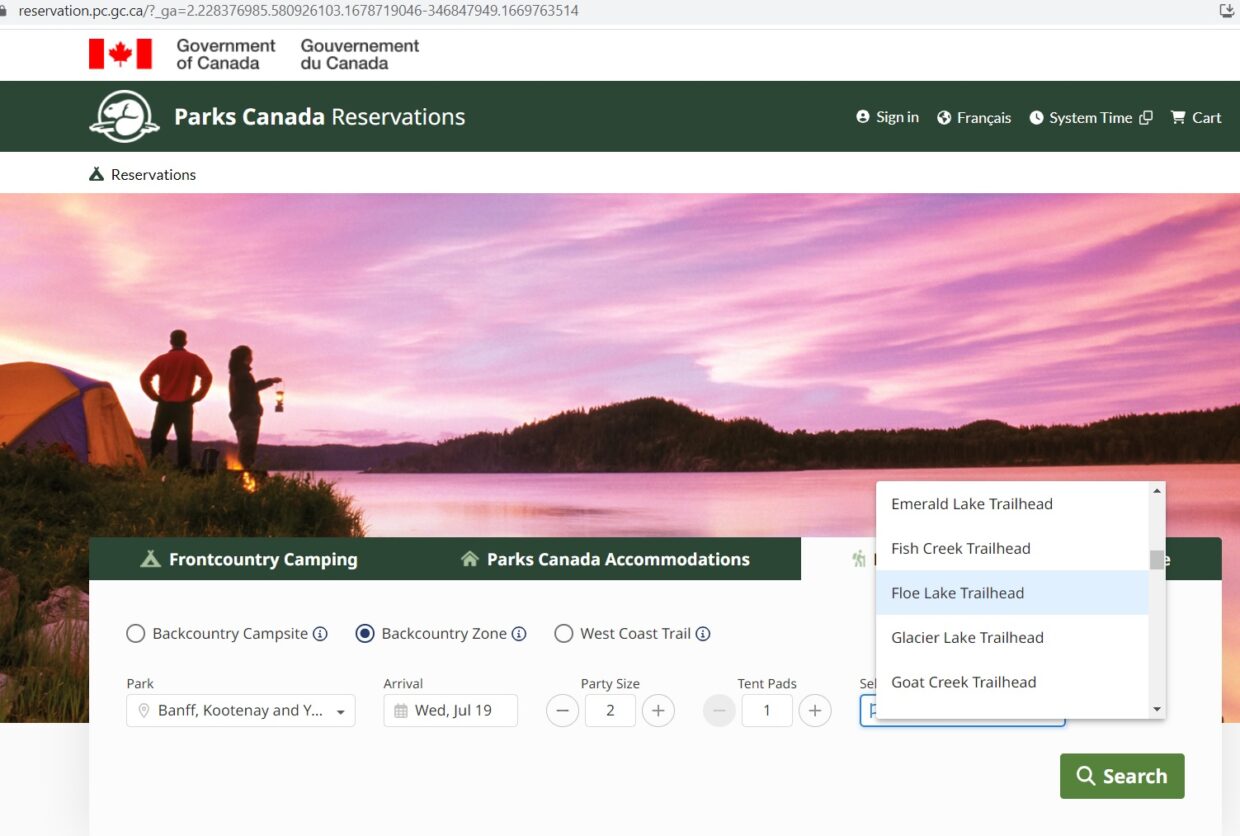Choose Floe Lake Trailhead from the list
1240x836 pixels.
click(957, 593)
